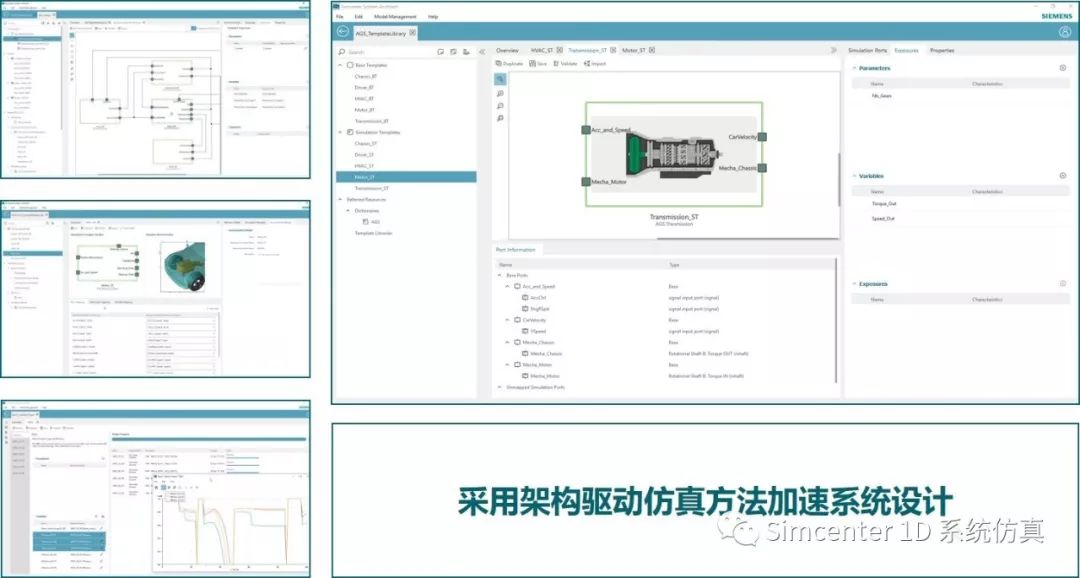Select the highlighted Motor_ST tree row
The width and height of the screenshot is (1080, 578).
pyautogui.click(x=406, y=177)
